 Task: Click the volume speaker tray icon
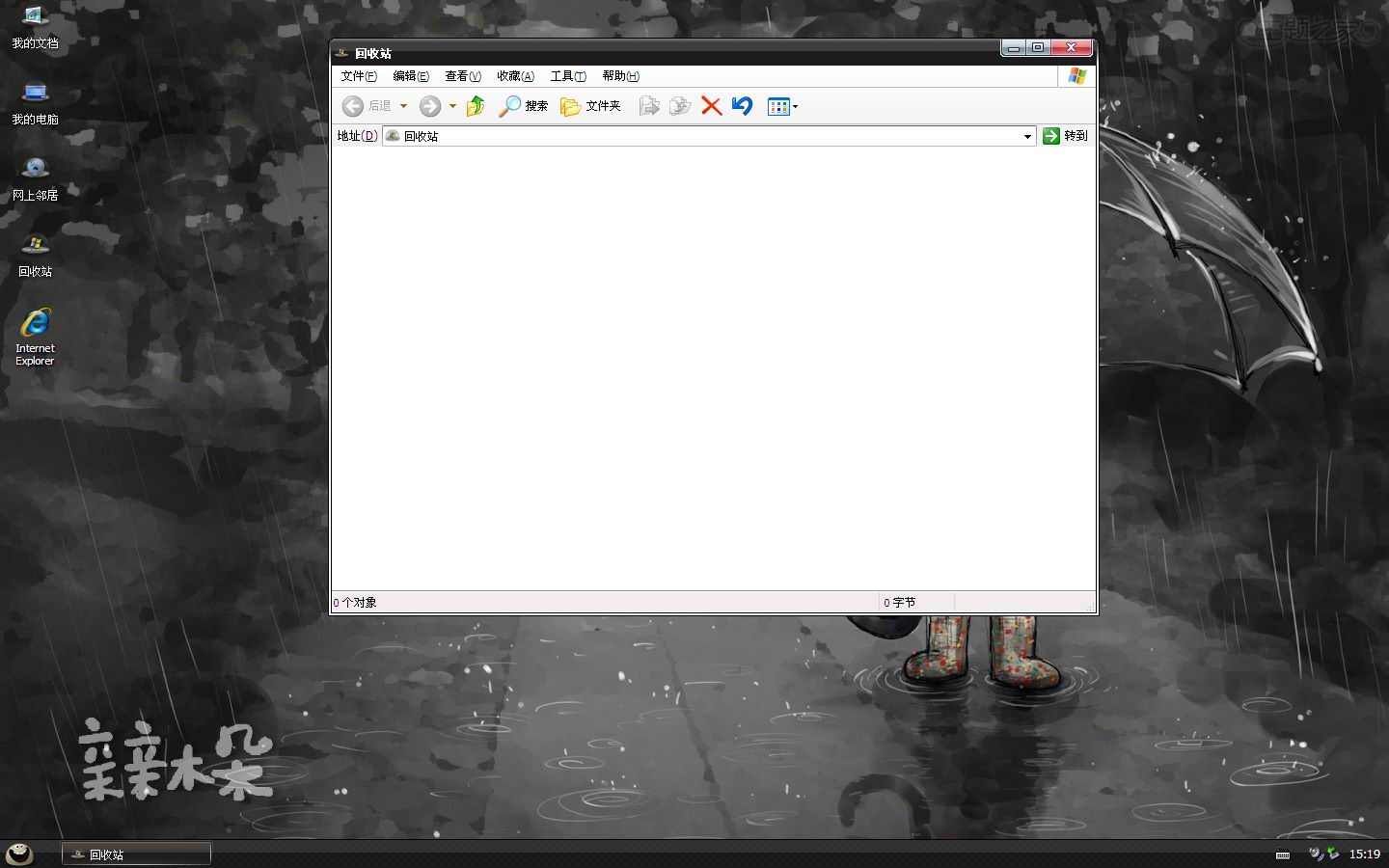tap(1316, 854)
